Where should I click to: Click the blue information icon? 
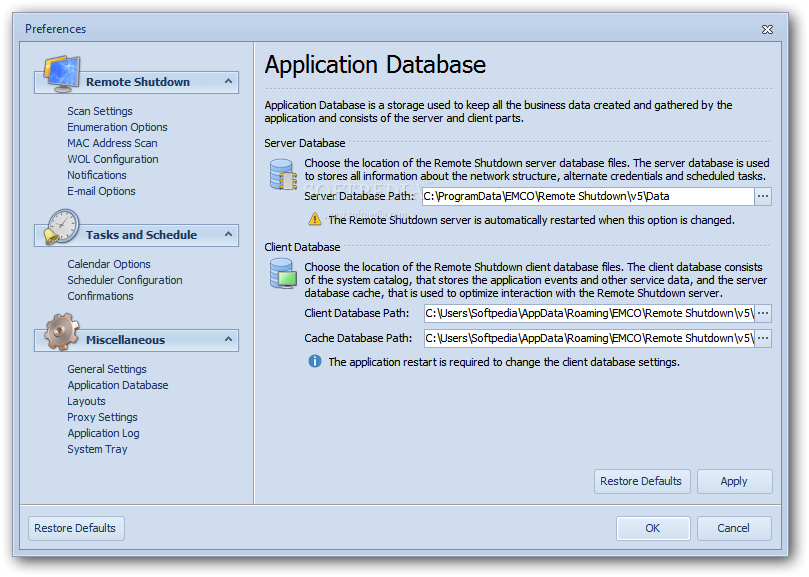pyautogui.click(x=315, y=361)
